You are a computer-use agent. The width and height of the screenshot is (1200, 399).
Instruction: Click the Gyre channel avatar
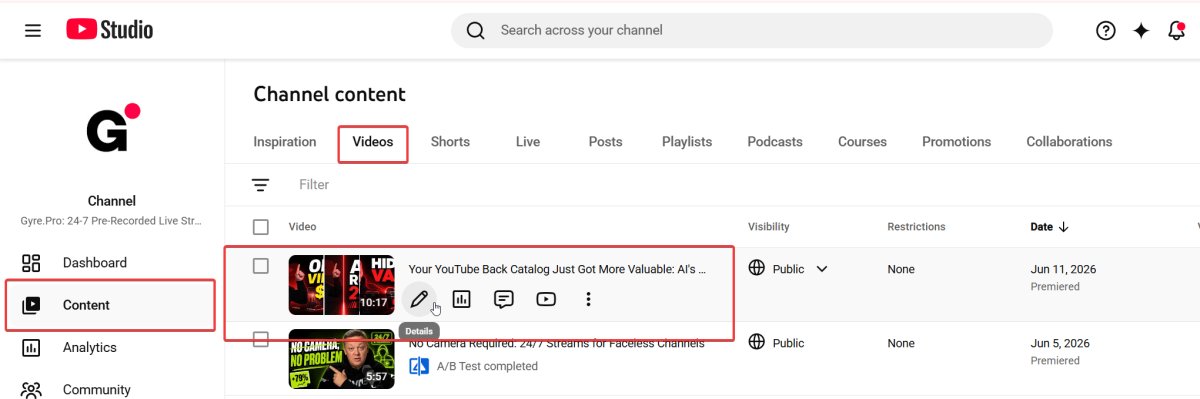coord(112,128)
